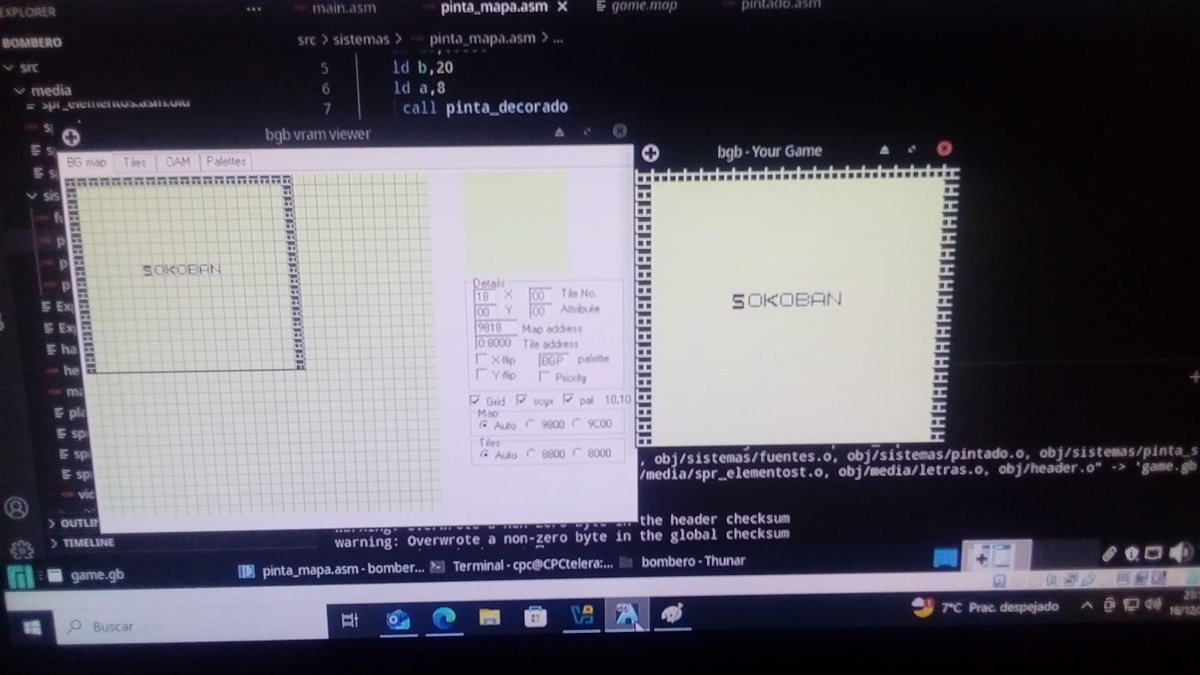
Task: Open the VS Code accounts icon
Action: click(x=16, y=507)
